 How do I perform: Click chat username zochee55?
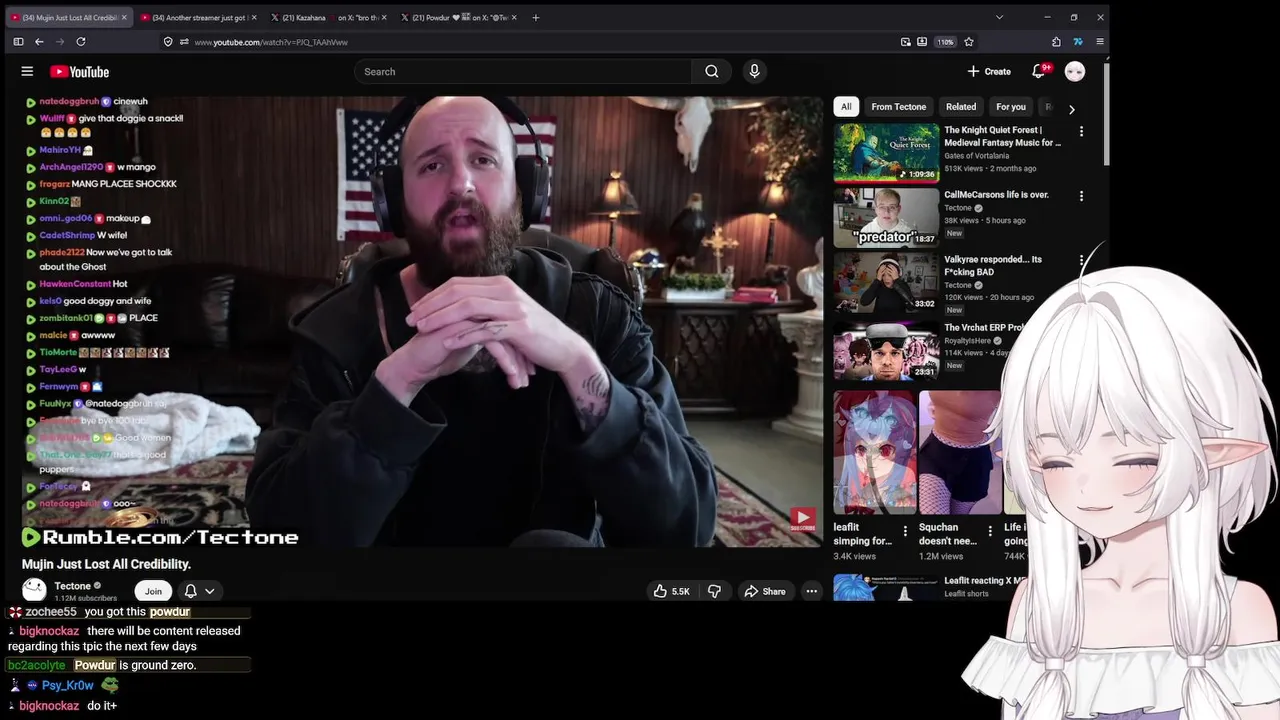tap(51, 611)
